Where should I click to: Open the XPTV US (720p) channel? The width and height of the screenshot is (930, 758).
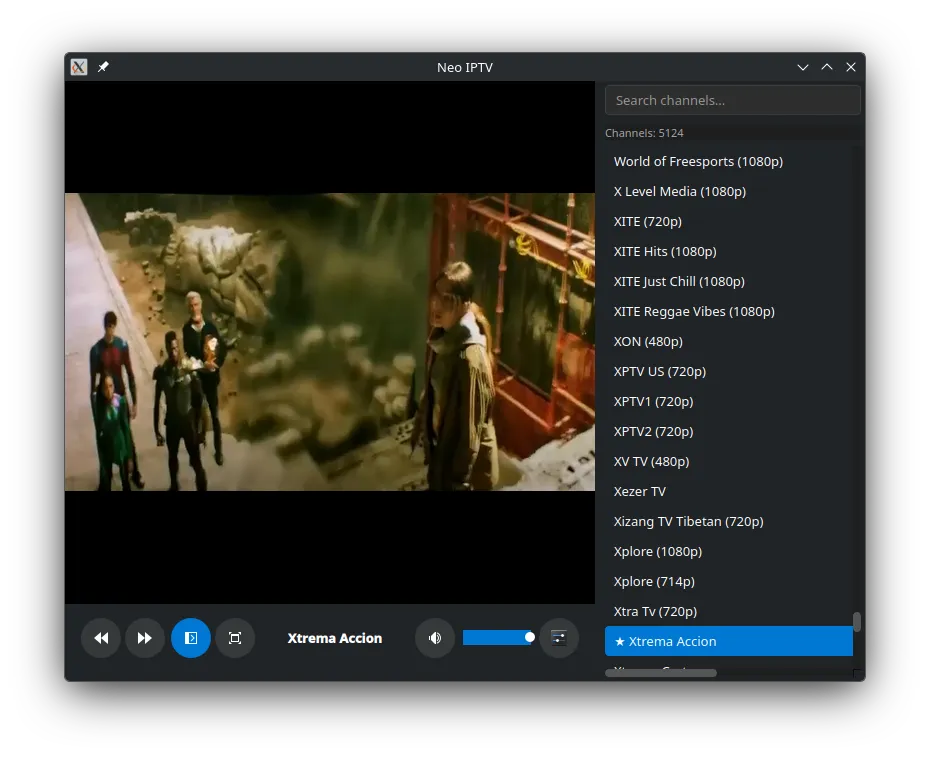[660, 371]
